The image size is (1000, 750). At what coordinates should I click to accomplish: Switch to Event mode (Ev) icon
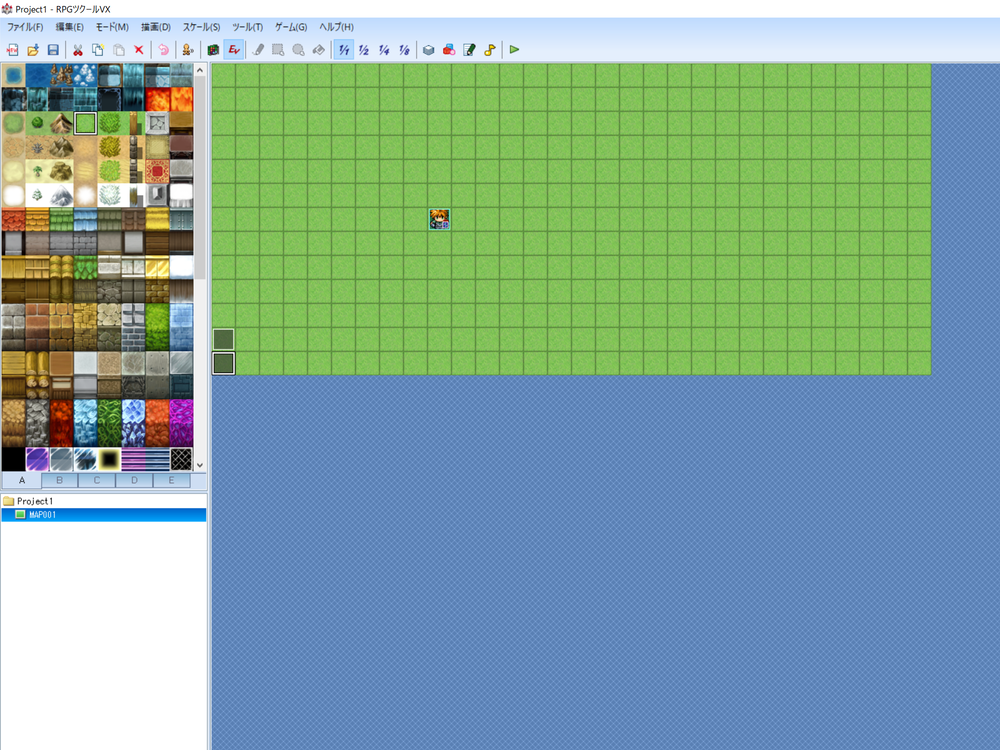[x=234, y=50]
